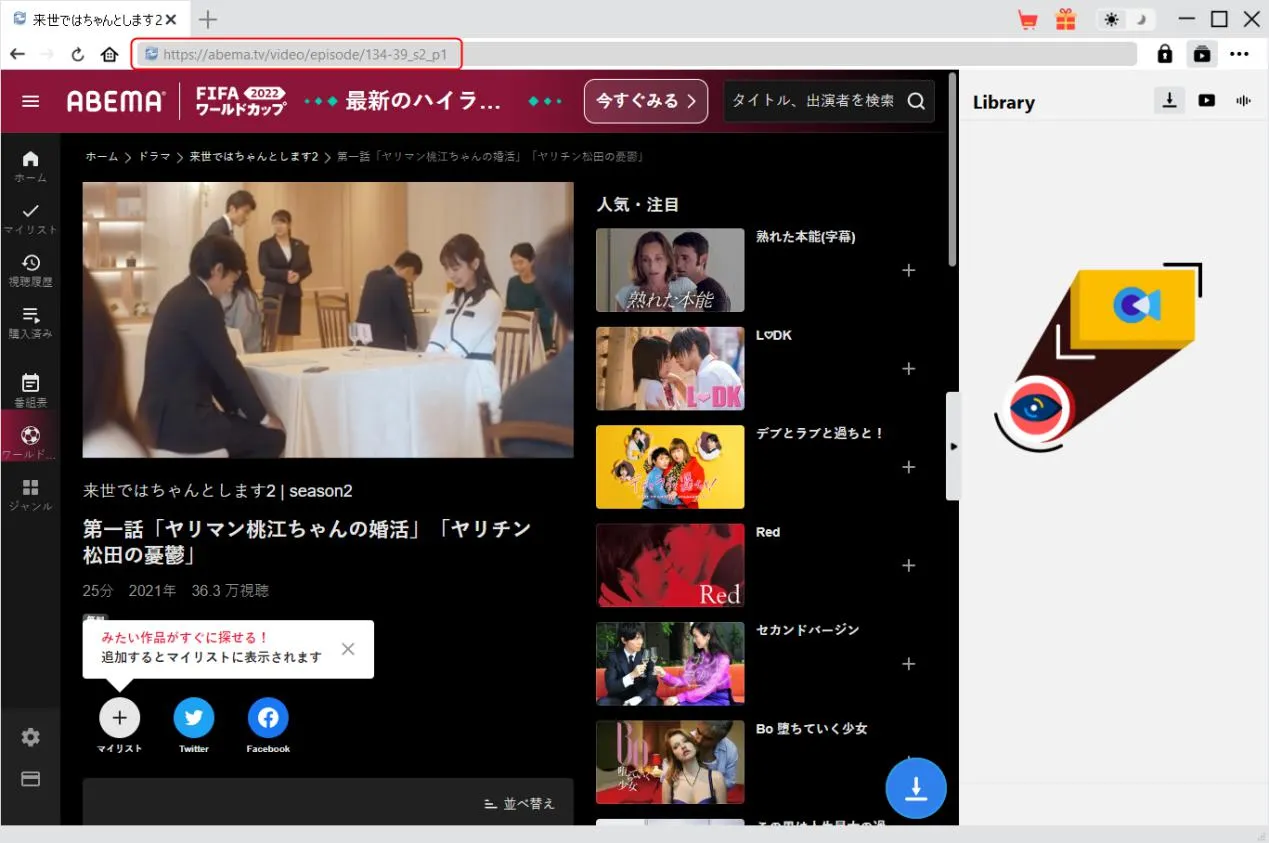Switch to Library video tab icon
This screenshot has width=1269, height=843.
(x=1207, y=100)
